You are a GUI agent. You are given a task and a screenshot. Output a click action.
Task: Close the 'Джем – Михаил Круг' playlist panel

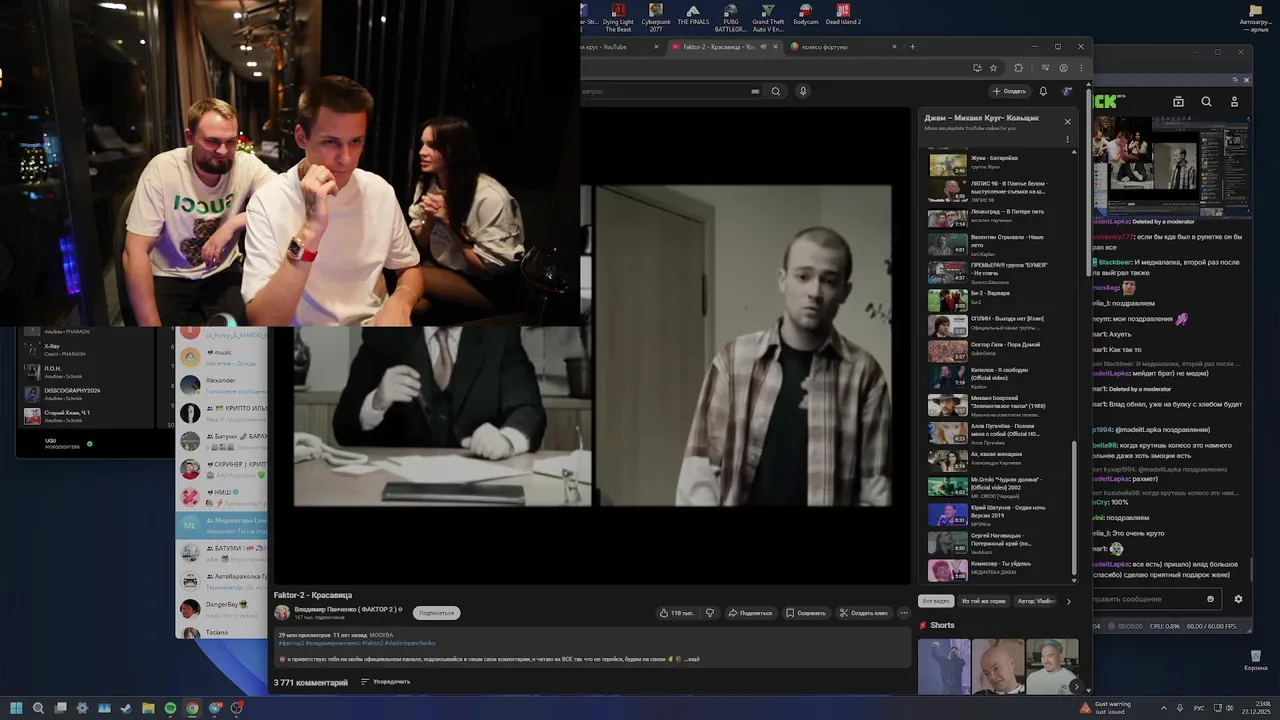point(1067,122)
